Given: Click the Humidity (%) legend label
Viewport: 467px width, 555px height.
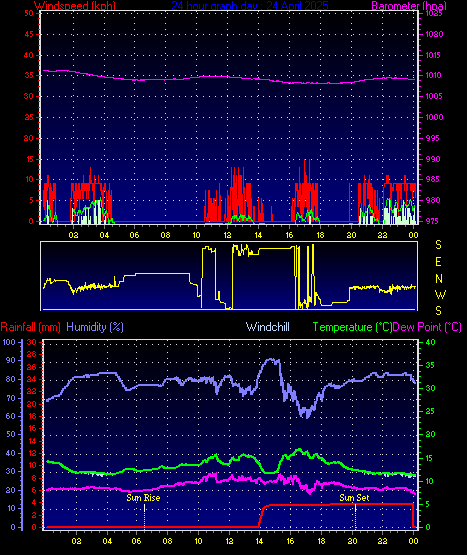Looking at the screenshot, I should [x=95, y=327].
